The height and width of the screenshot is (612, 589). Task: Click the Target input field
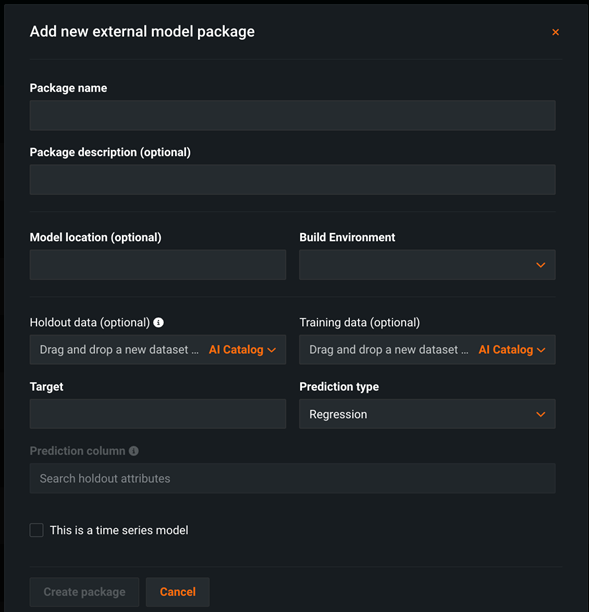[x=158, y=414]
